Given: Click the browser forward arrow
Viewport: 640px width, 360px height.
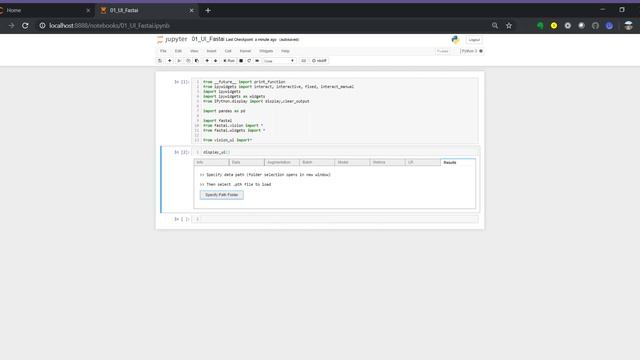Looking at the screenshot, I should 11,25.
